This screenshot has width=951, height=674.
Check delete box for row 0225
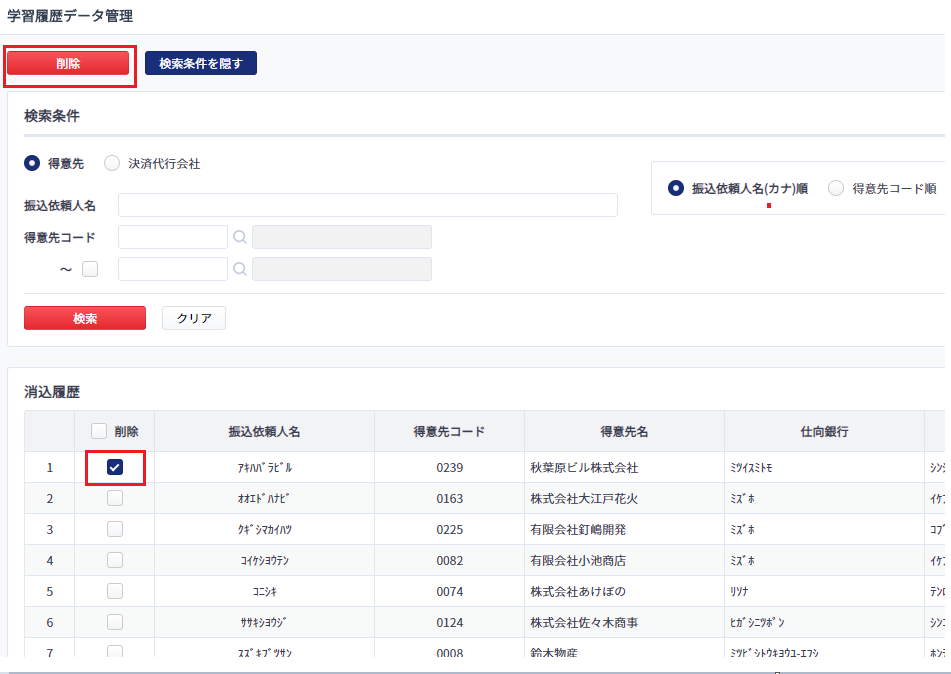115,529
